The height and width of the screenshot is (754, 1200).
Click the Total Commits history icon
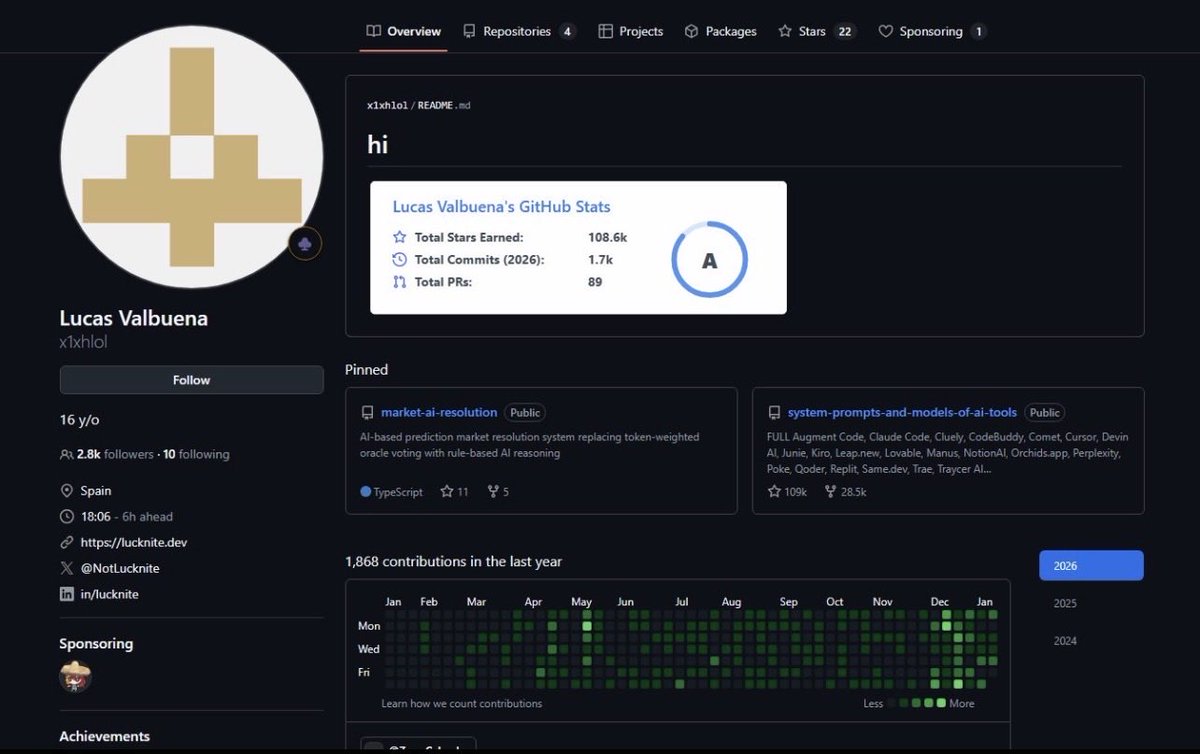point(400,259)
